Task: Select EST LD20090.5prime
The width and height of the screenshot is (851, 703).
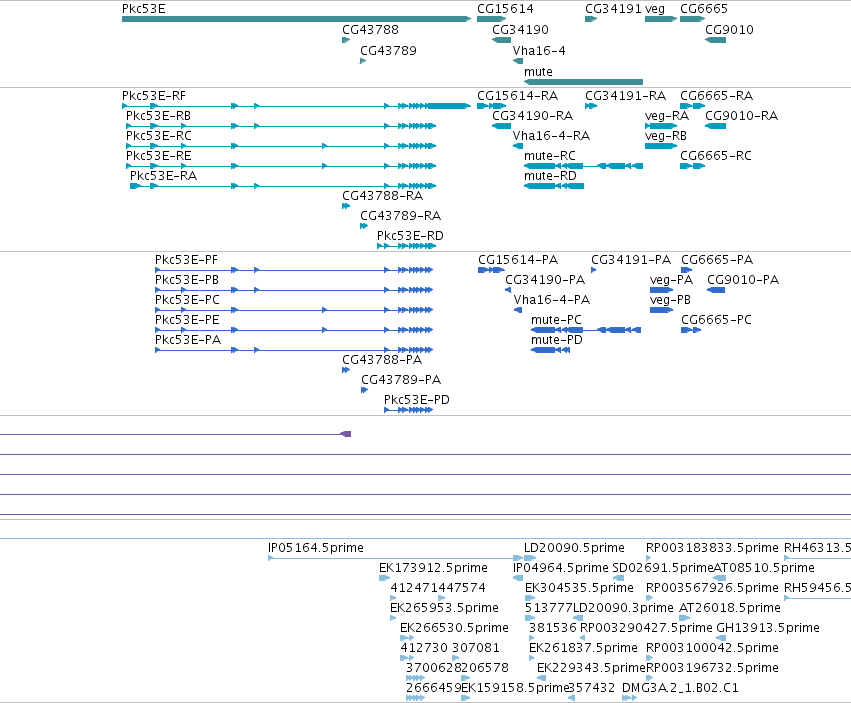Action: [574, 548]
